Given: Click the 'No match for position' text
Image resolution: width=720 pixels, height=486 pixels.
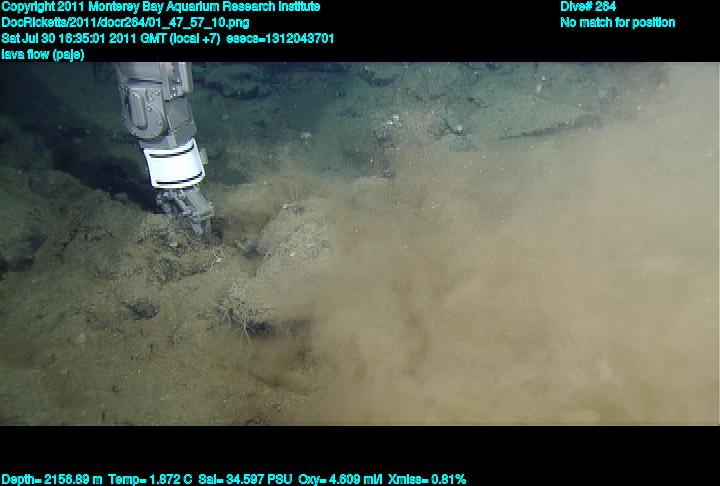Looking at the screenshot, I should [617, 22].
